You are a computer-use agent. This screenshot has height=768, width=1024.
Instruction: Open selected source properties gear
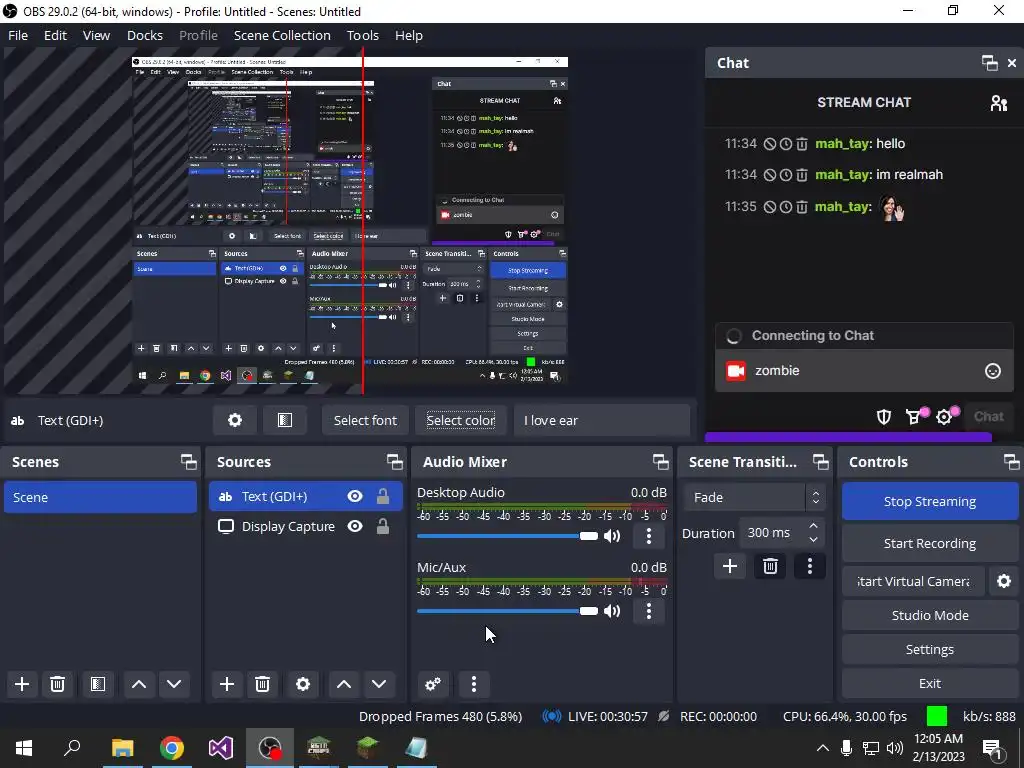(x=303, y=684)
